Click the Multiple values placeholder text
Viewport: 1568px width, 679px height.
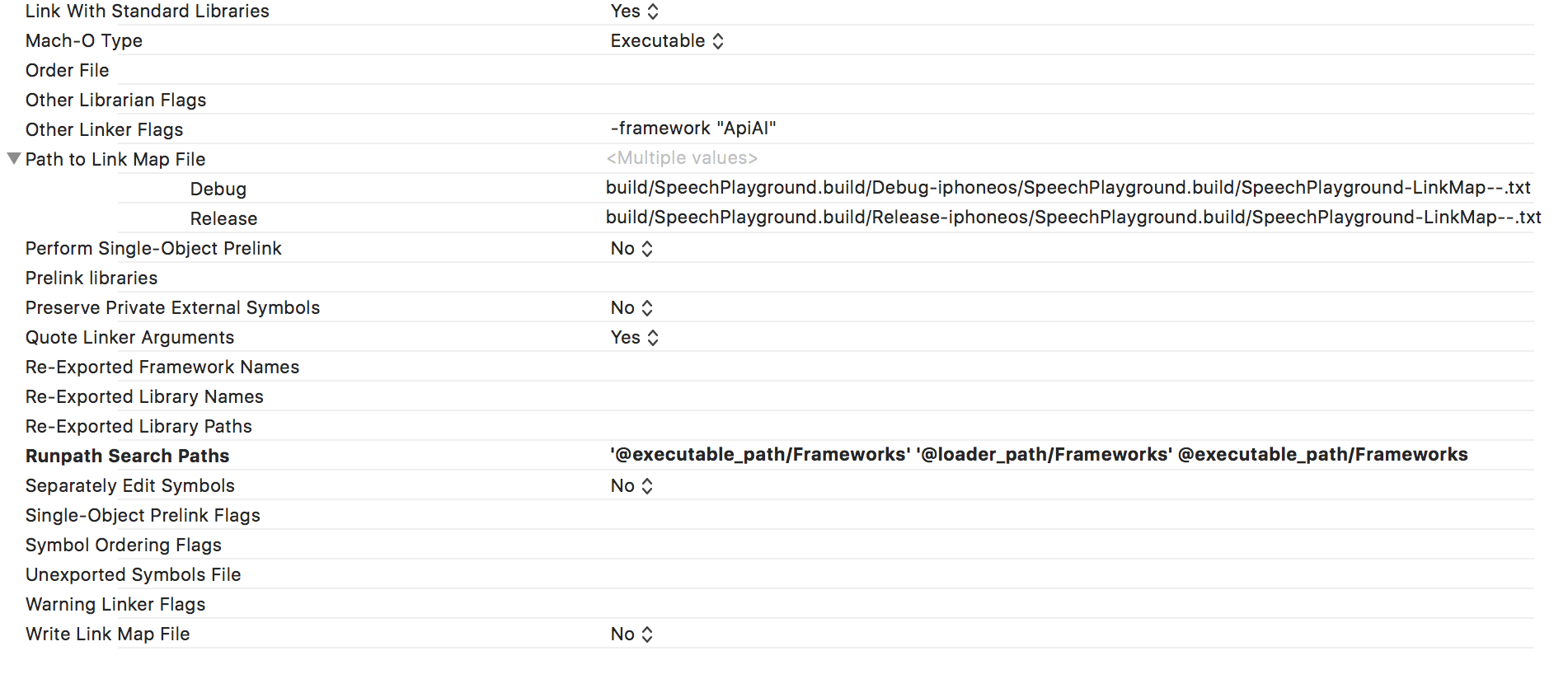pos(682,158)
